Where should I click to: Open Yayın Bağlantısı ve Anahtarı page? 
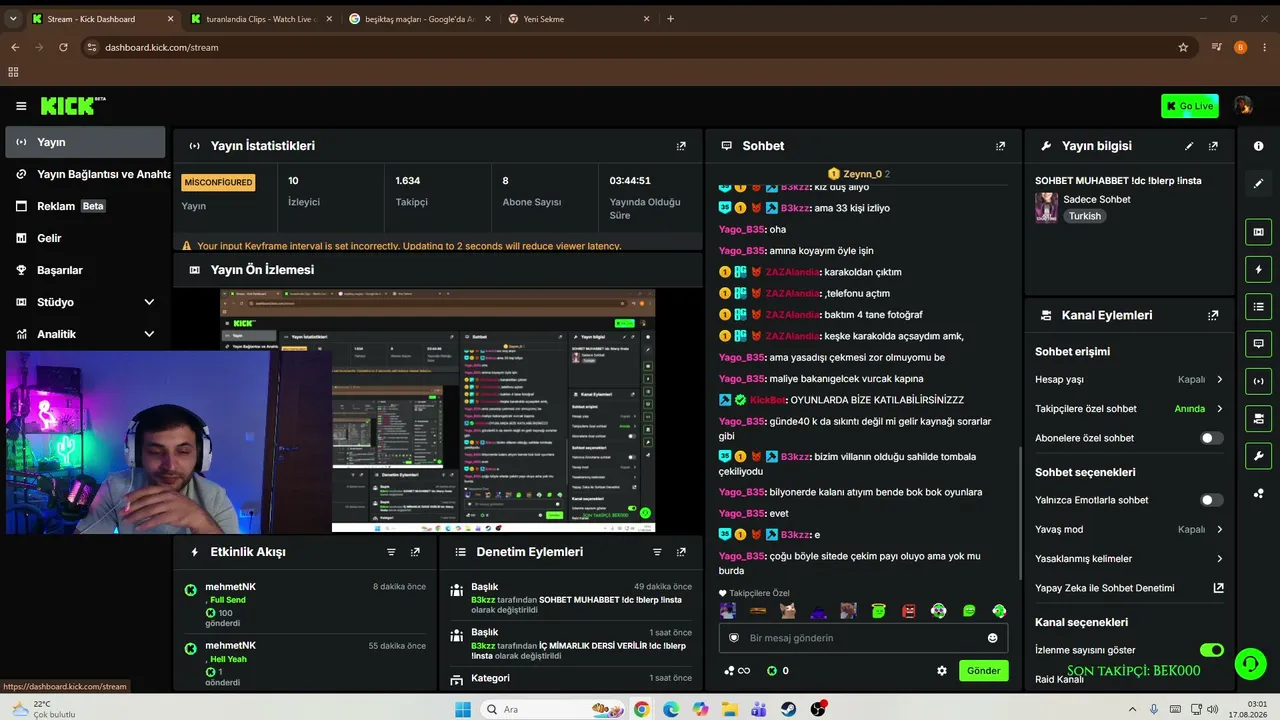click(85, 174)
